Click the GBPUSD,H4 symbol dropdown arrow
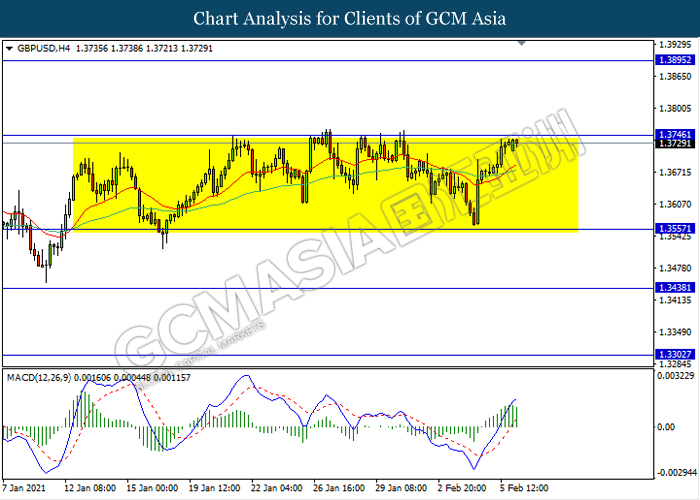The height and width of the screenshot is (500, 700). click(x=9, y=49)
